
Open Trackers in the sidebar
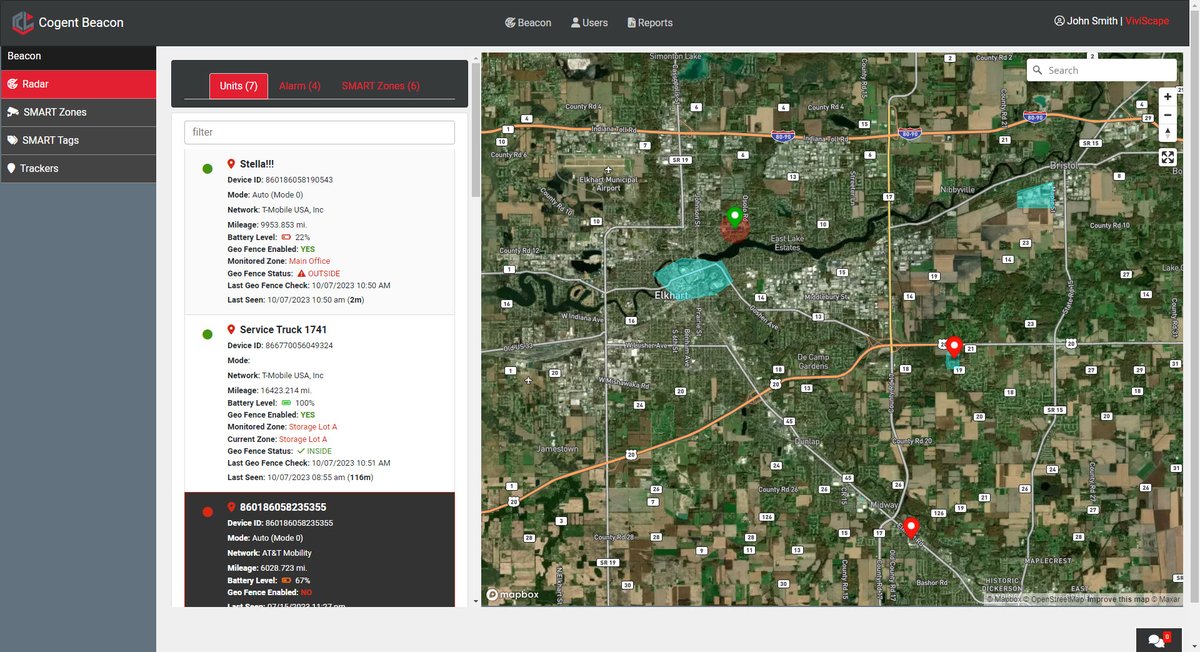[78, 168]
